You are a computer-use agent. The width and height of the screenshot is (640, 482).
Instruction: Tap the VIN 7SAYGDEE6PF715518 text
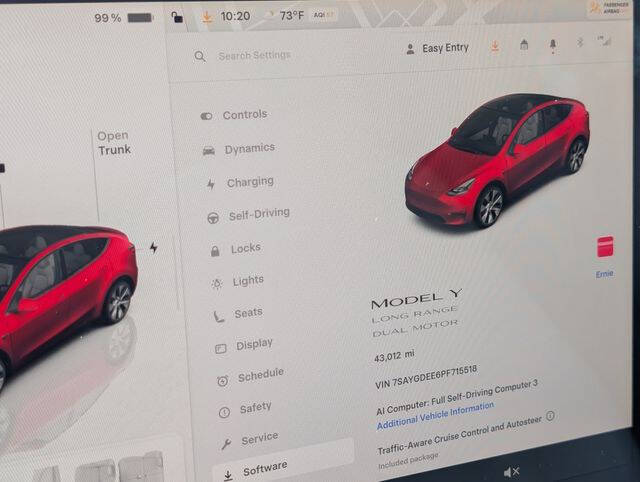pyautogui.click(x=426, y=378)
